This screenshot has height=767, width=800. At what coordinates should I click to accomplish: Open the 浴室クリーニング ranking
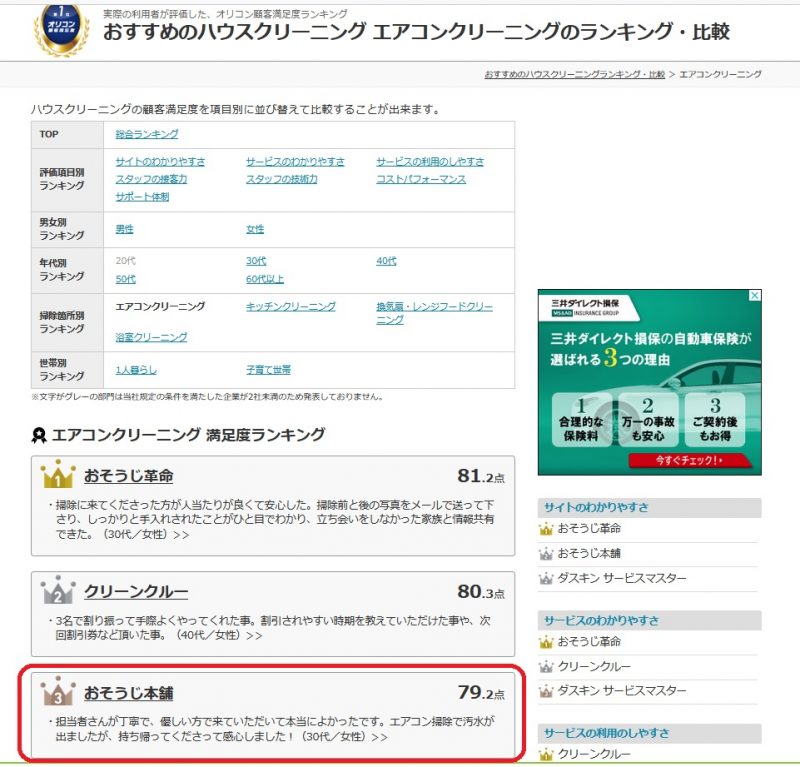point(151,338)
